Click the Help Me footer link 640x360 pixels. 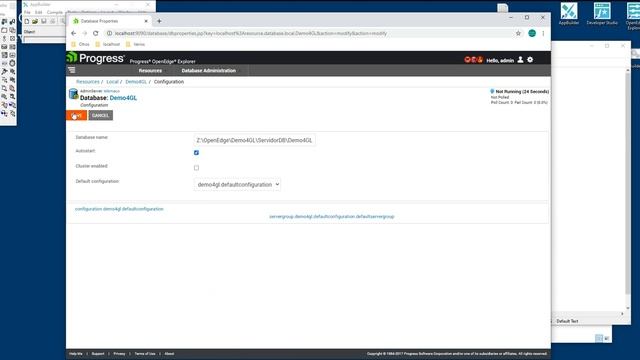click(76, 354)
